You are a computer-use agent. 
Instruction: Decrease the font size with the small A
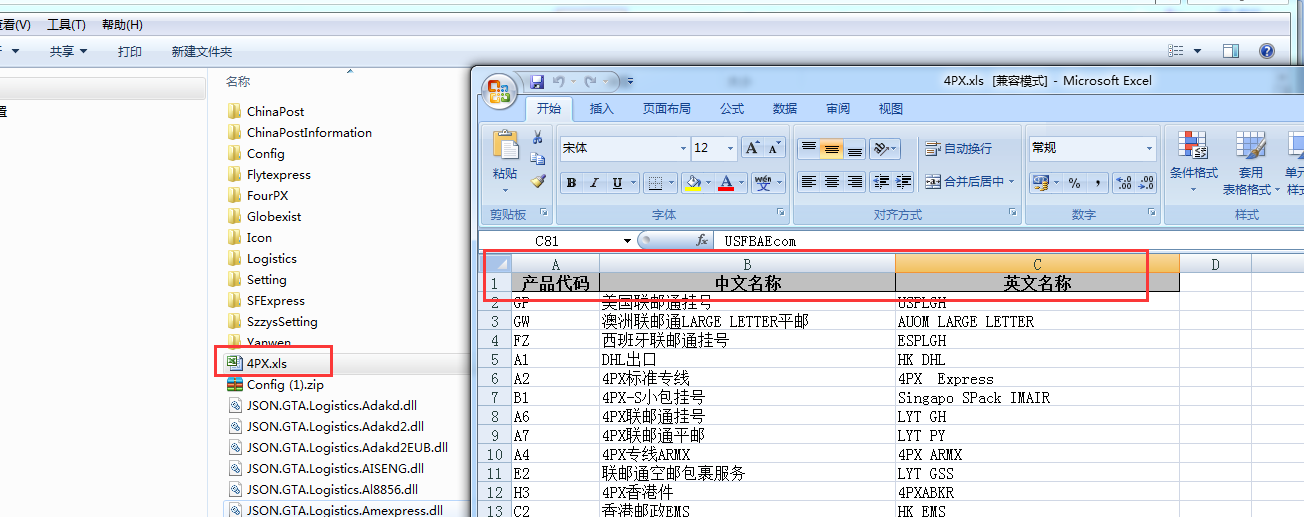(x=776, y=148)
